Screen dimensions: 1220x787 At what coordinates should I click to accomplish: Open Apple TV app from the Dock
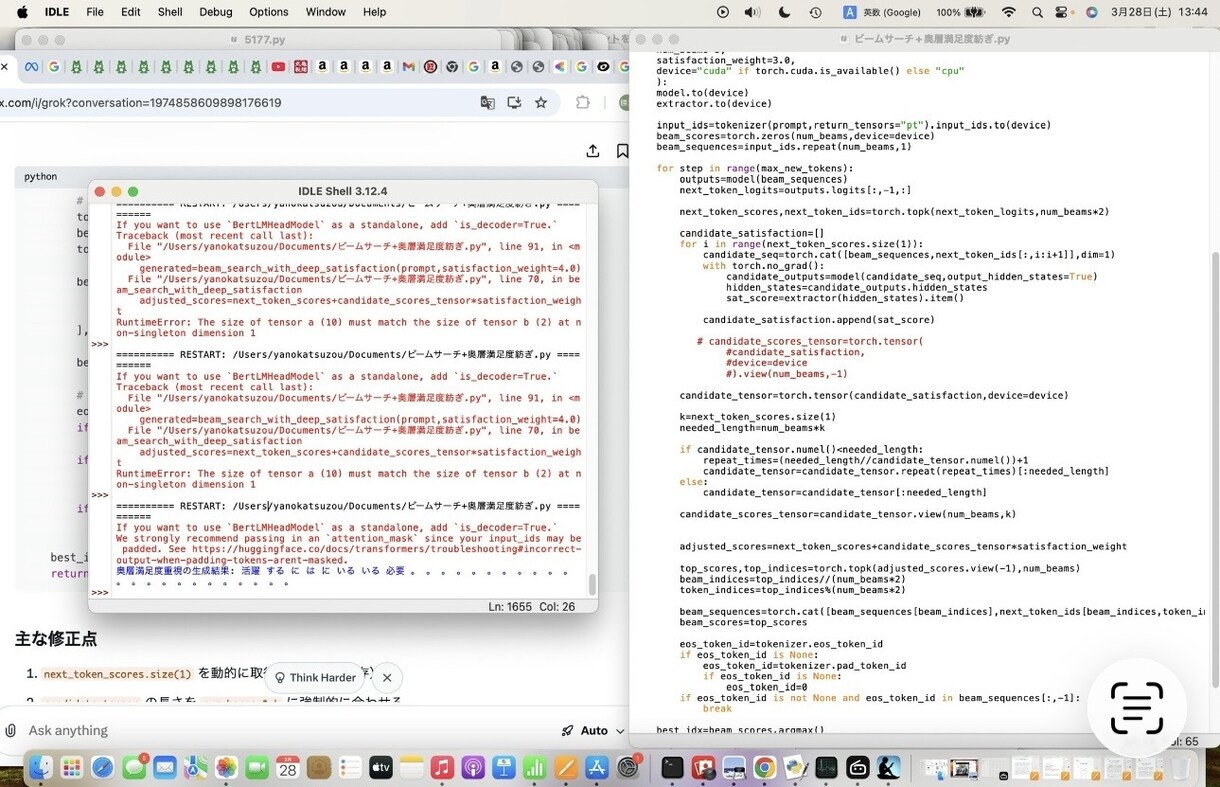point(381,767)
